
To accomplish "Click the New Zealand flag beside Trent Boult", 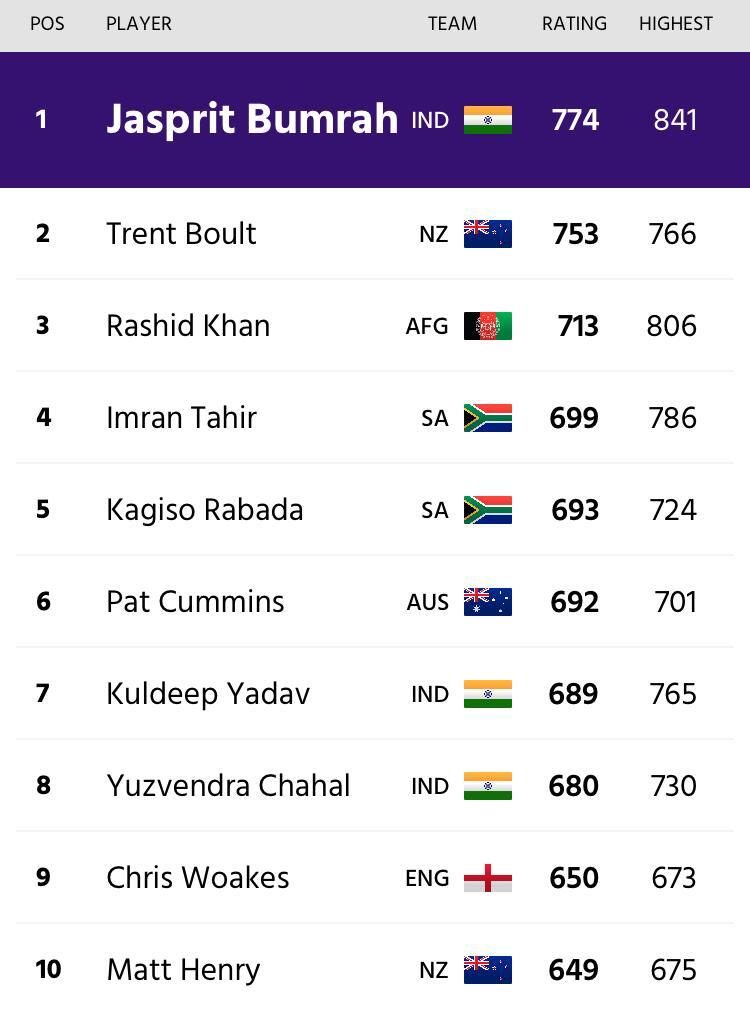I will pos(487,234).
